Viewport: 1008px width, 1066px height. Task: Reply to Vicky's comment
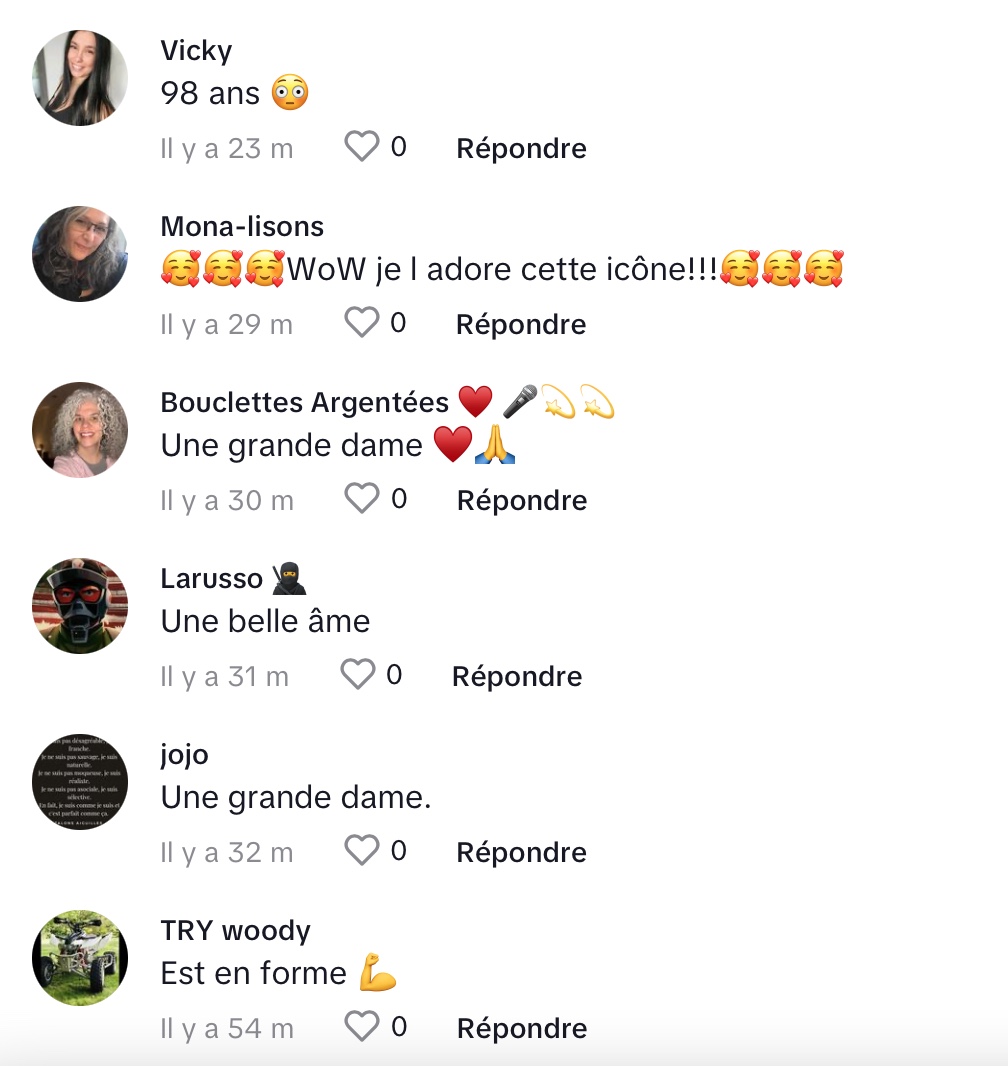(521, 148)
